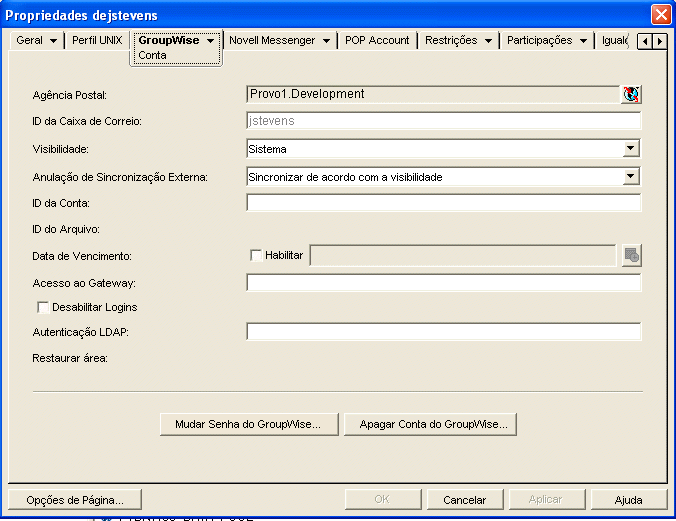Open the Anulação de Sincronização Externa dropdown
Screen dimensions: 676x521
(x=630, y=176)
